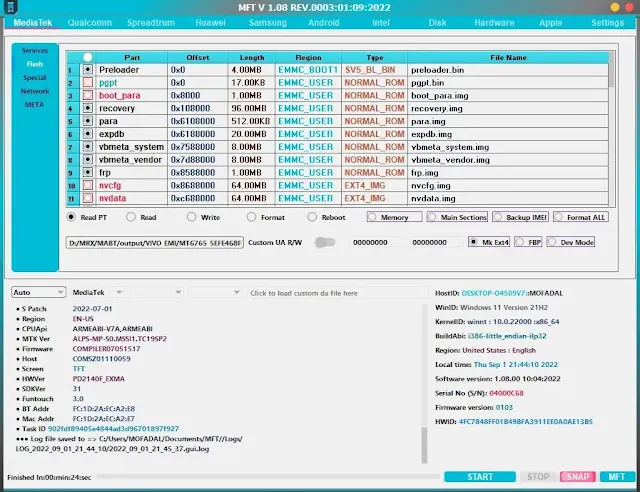Click the START button
Image resolution: width=640 pixels, height=492 pixels.
click(480, 477)
